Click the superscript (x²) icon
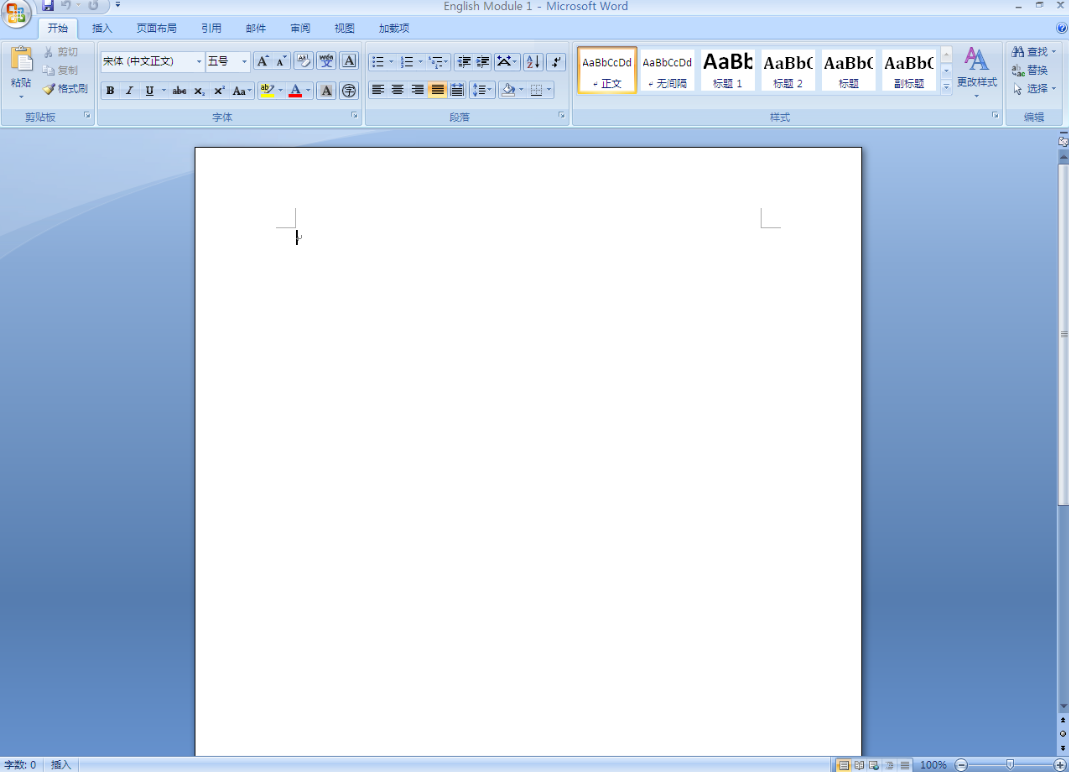1069x772 pixels. tap(219, 91)
